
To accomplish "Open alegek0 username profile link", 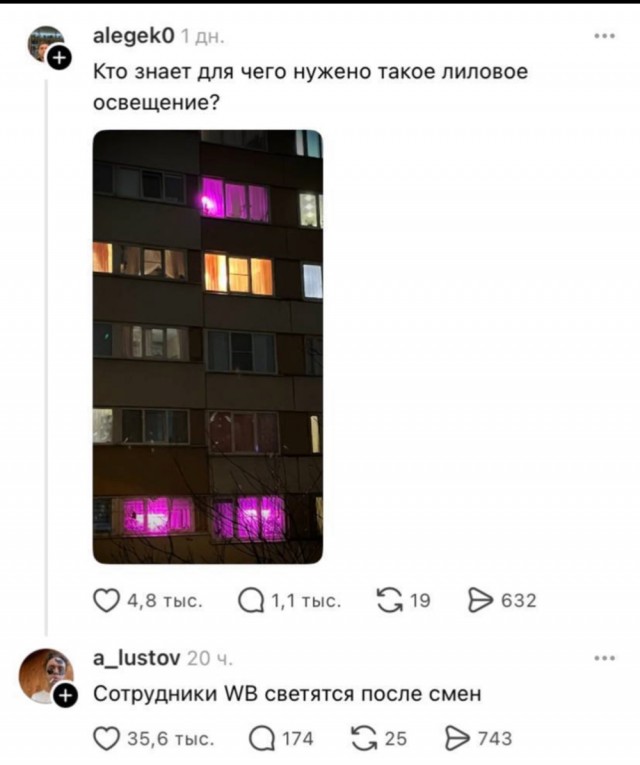I will (x=133, y=35).
